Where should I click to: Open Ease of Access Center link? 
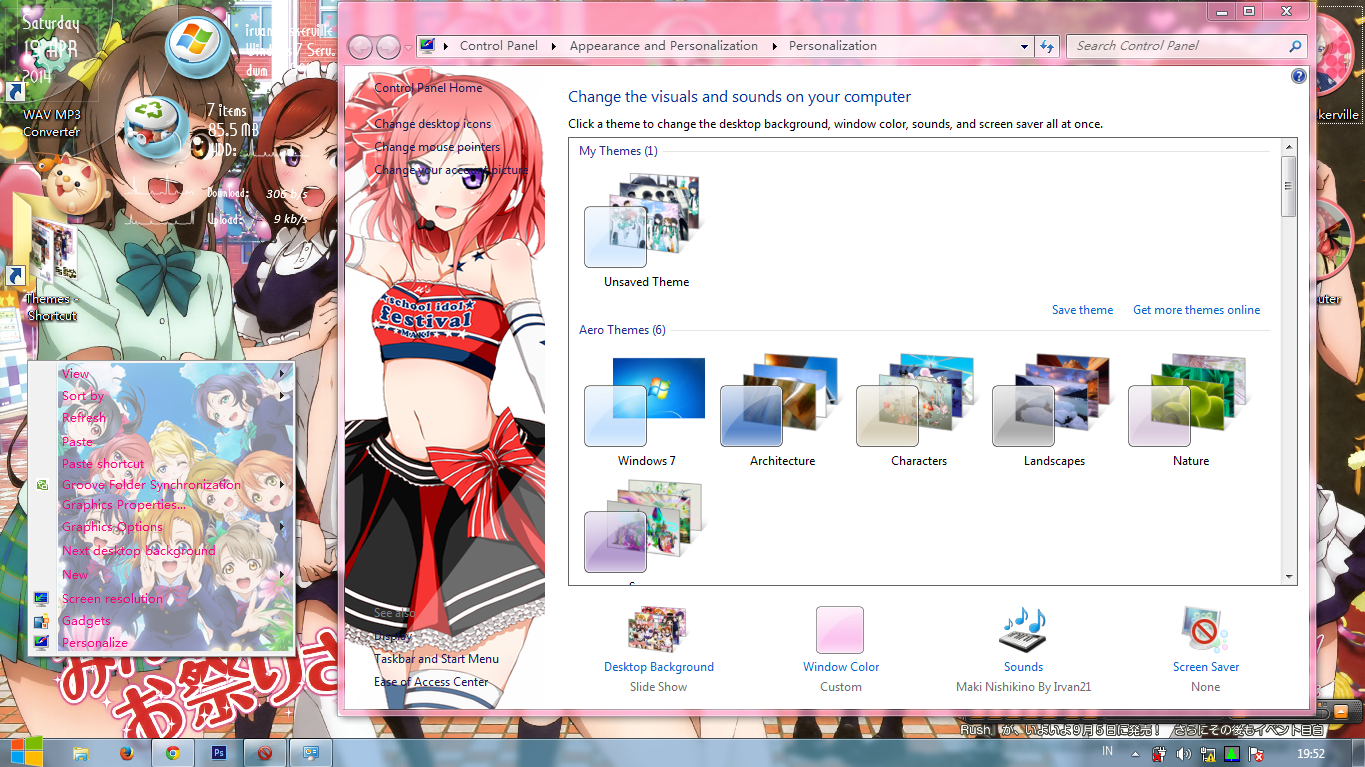point(431,682)
